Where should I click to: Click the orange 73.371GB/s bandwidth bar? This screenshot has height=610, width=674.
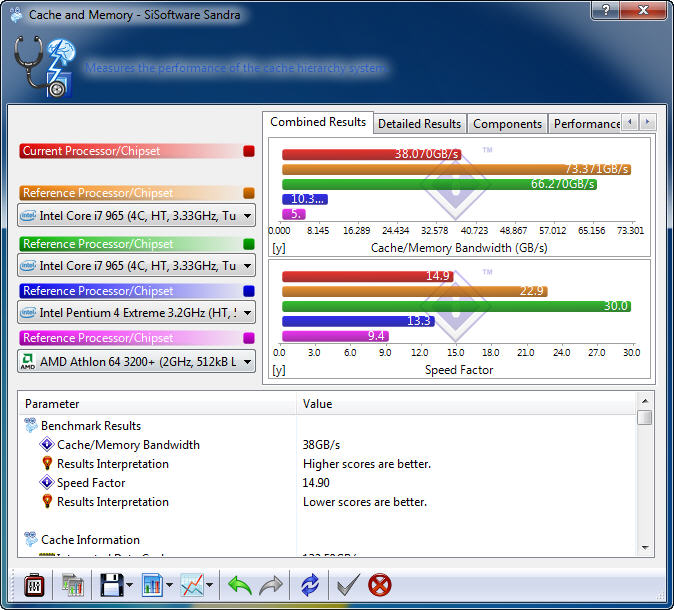(456, 169)
